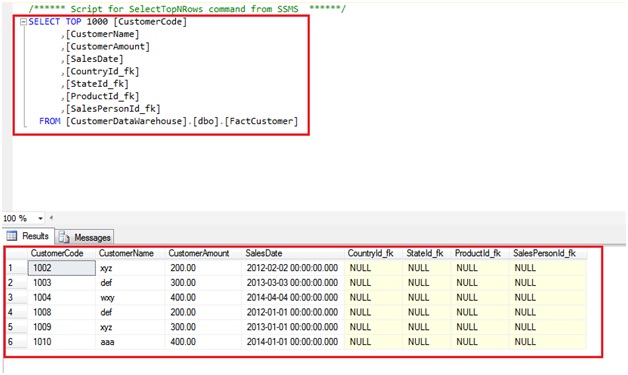This screenshot has height=375, width=628.
Task: Click [CustomerAmount] in the query editor
Action: 108,46
